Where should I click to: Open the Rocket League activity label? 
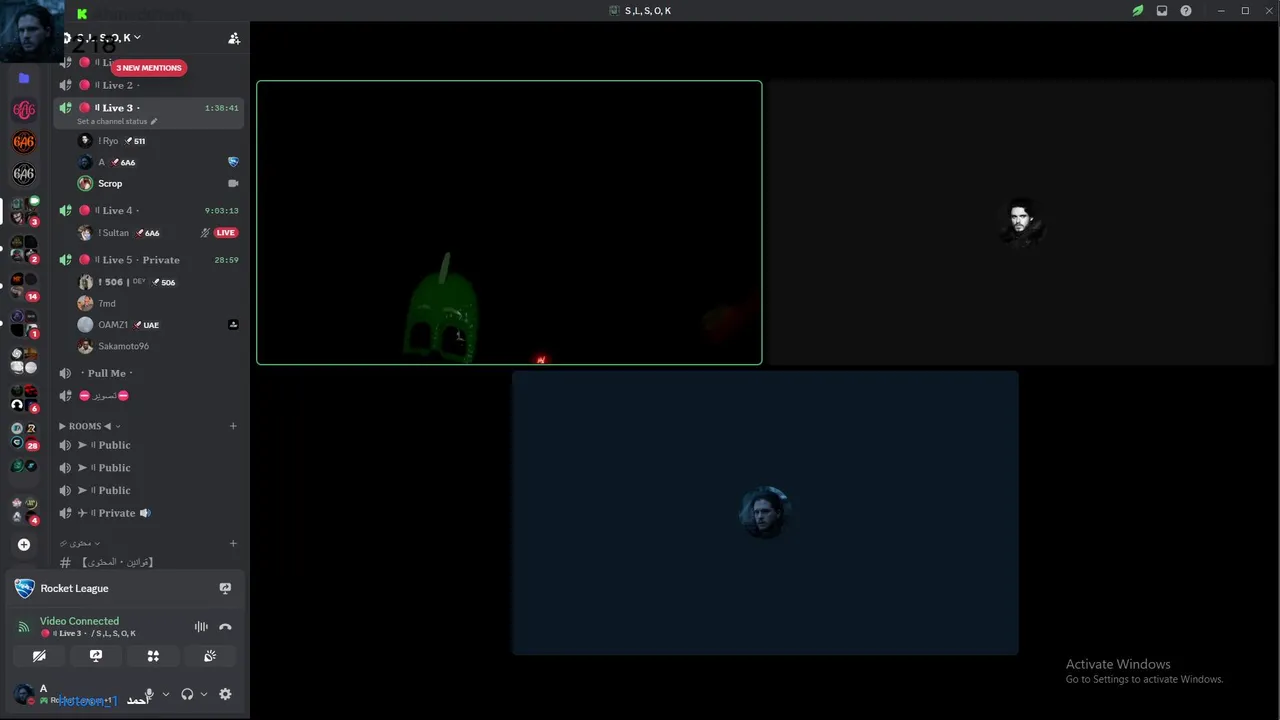point(75,589)
